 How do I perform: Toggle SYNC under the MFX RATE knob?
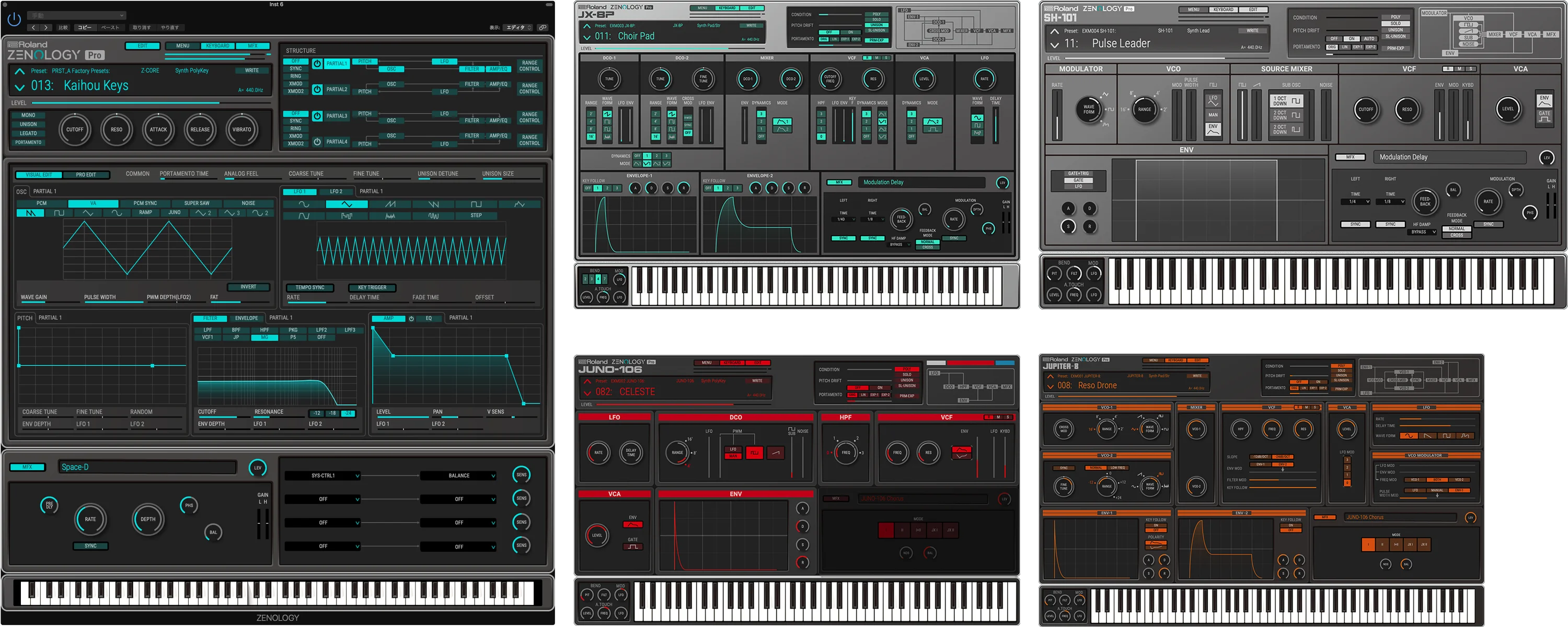[90, 546]
